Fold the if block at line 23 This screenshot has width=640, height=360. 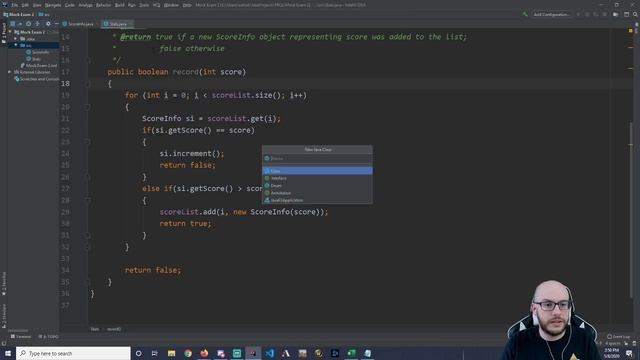tap(88, 142)
